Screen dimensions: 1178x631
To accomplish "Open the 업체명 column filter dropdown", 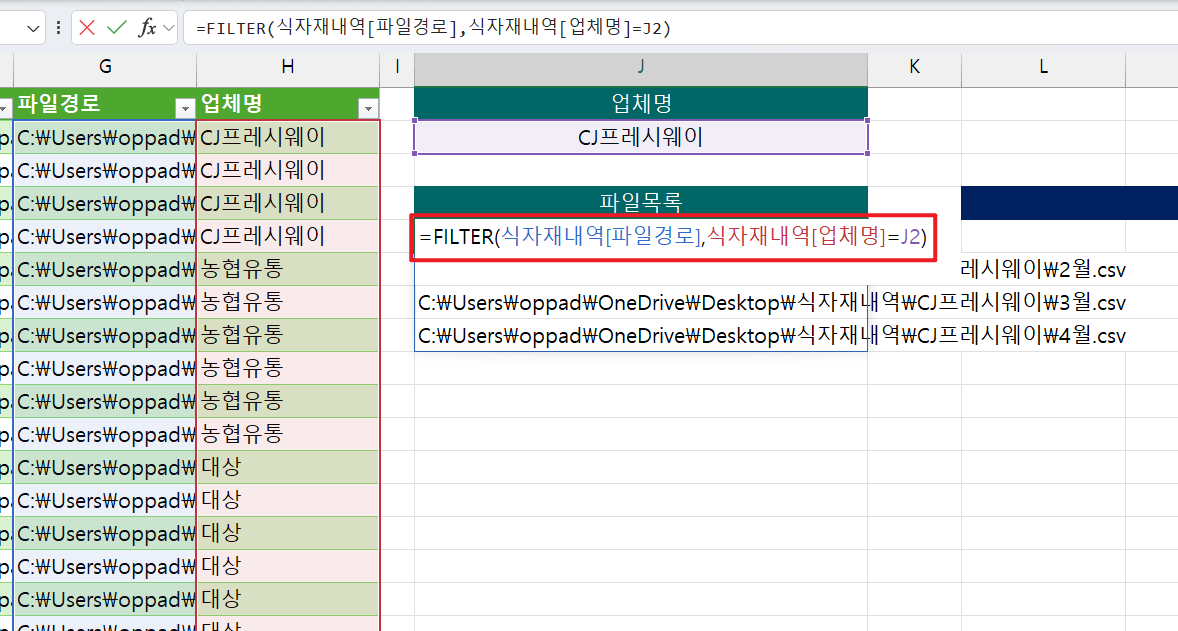I will pos(368,108).
